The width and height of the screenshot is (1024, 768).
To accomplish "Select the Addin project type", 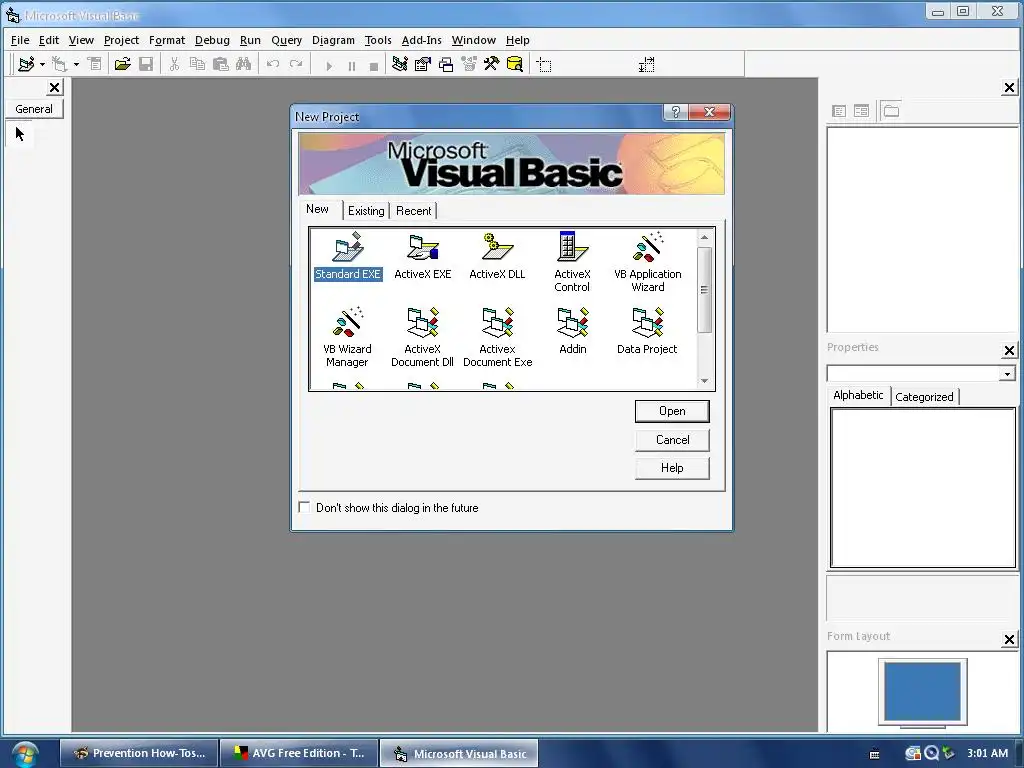I will coord(572,331).
